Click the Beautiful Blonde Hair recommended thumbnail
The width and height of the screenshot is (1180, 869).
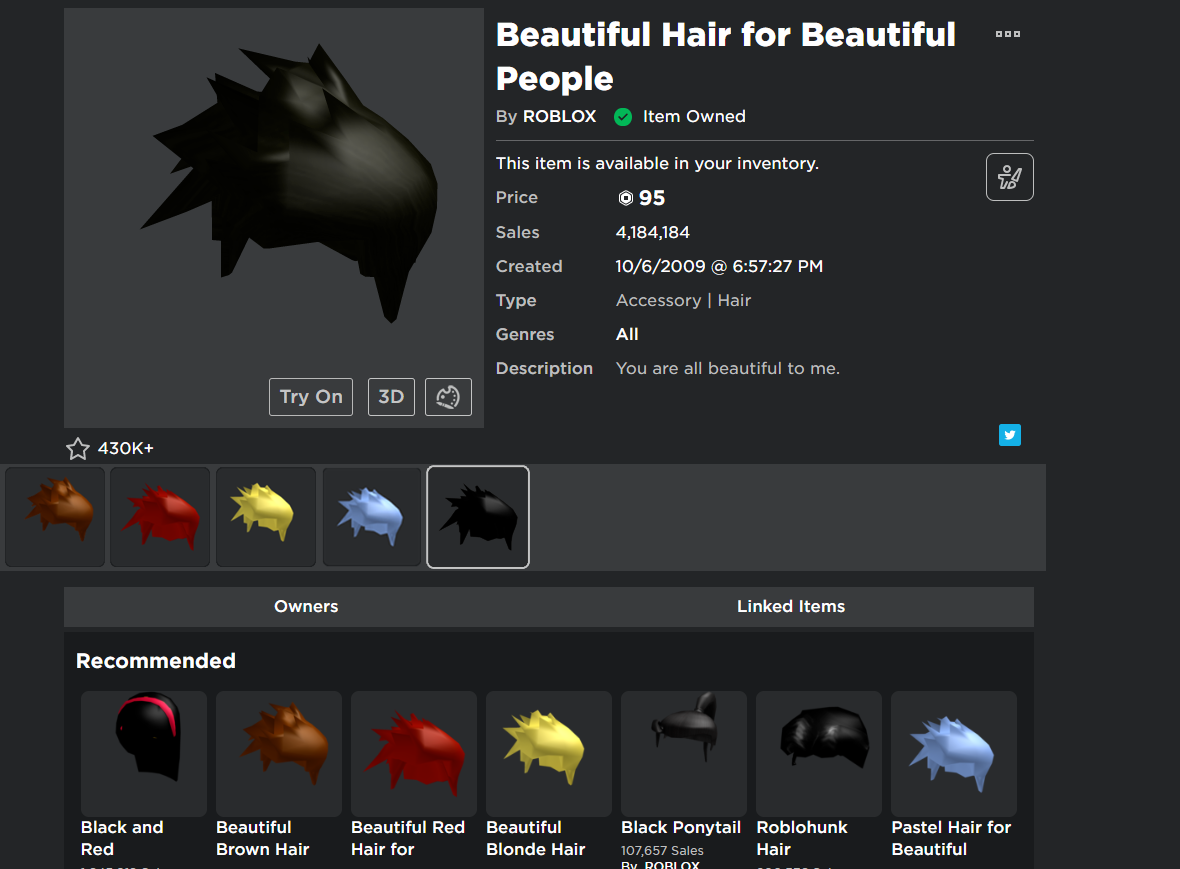tap(548, 753)
